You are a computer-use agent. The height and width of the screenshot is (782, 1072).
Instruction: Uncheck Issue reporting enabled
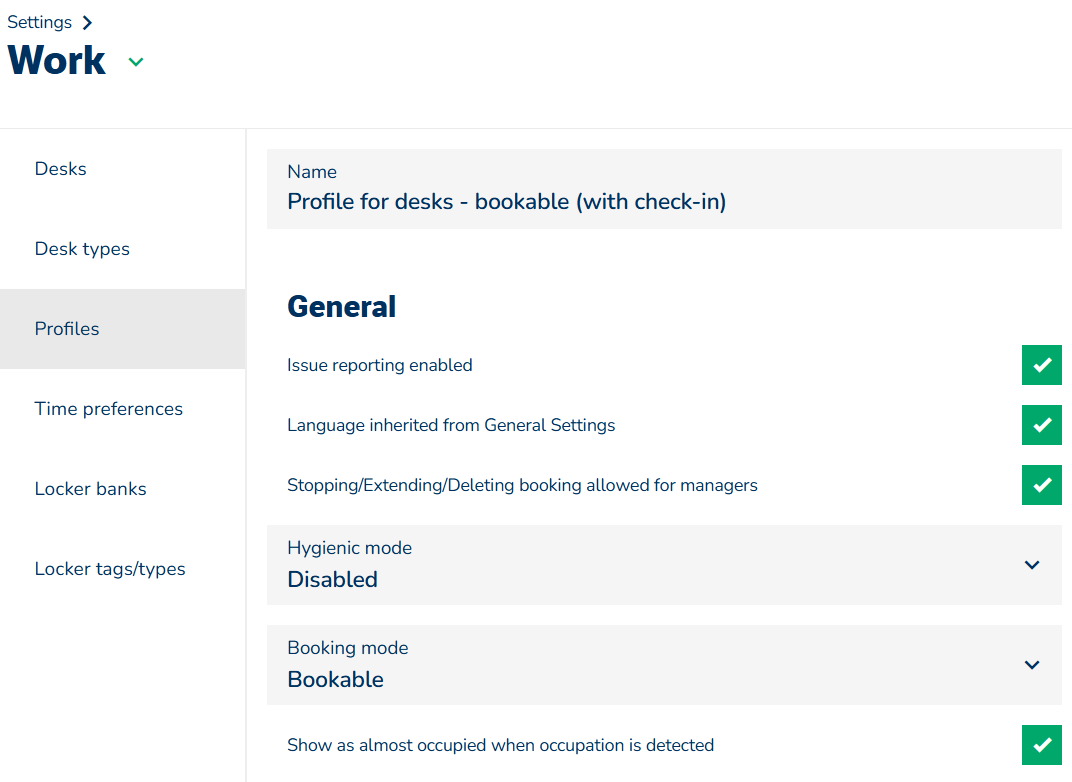click(x=1041, y=365)
